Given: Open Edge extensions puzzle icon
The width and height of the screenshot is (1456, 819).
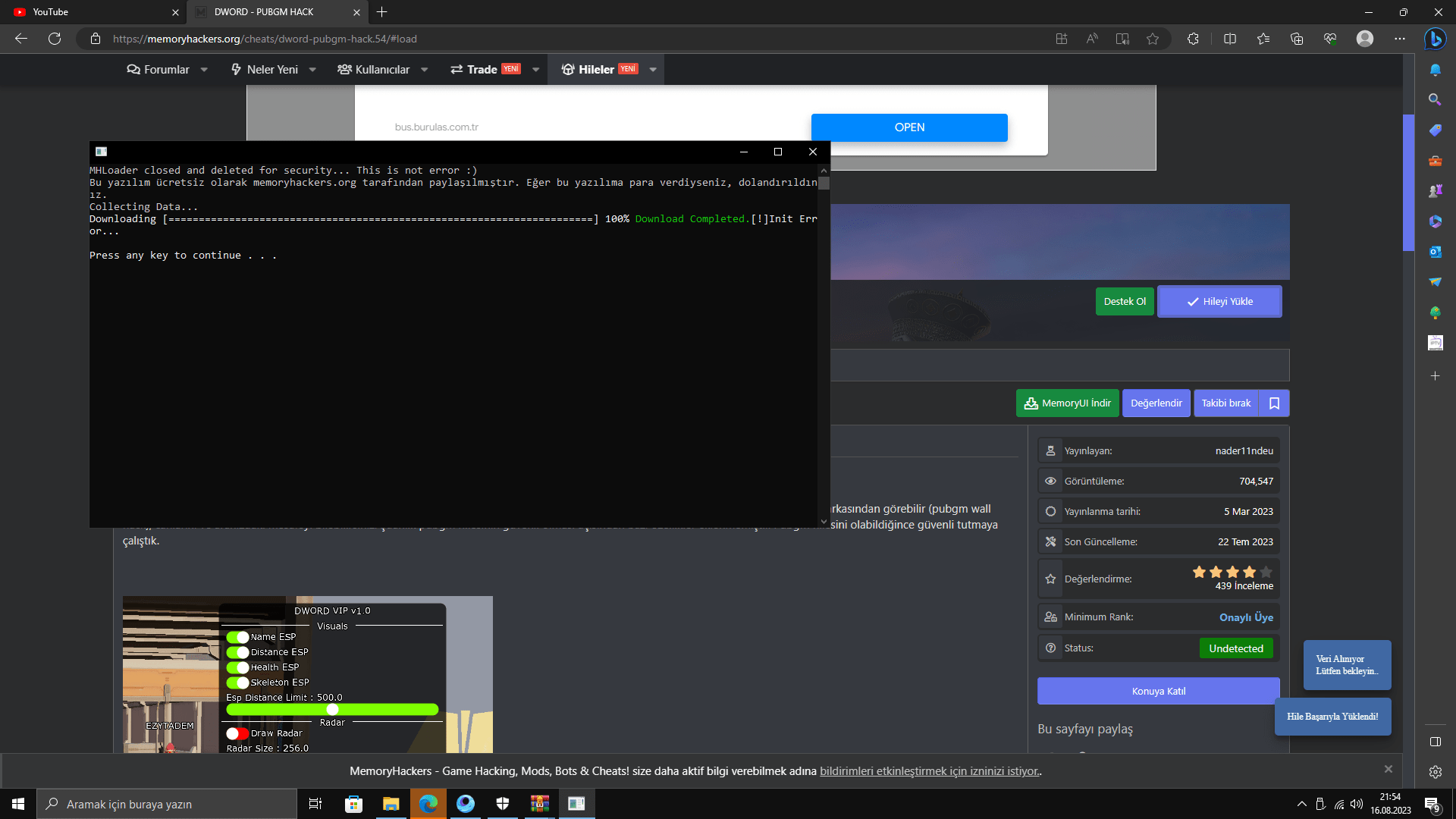Looking at the screenshot, I should click(x=1193, y=39).
